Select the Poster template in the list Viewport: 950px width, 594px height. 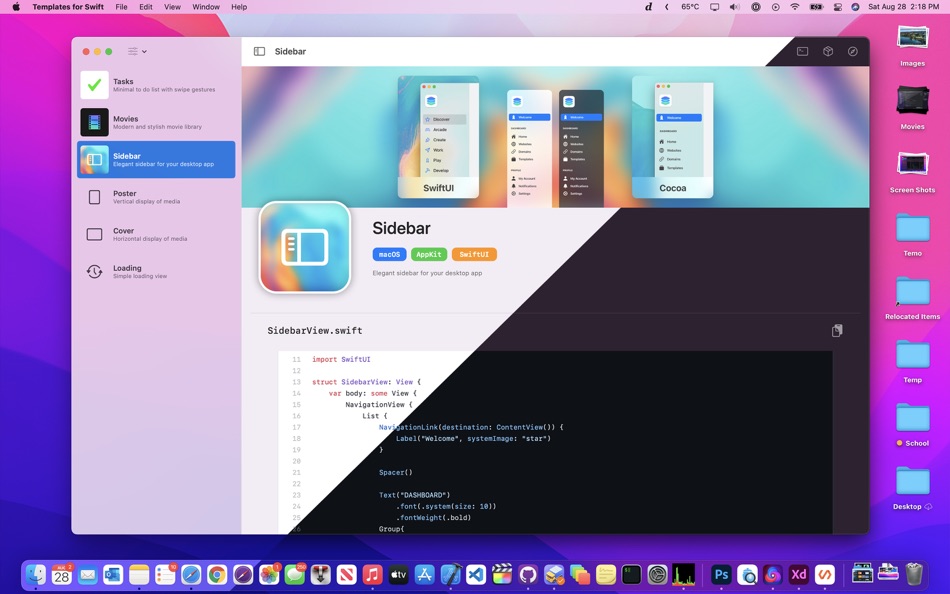[156, 197]
